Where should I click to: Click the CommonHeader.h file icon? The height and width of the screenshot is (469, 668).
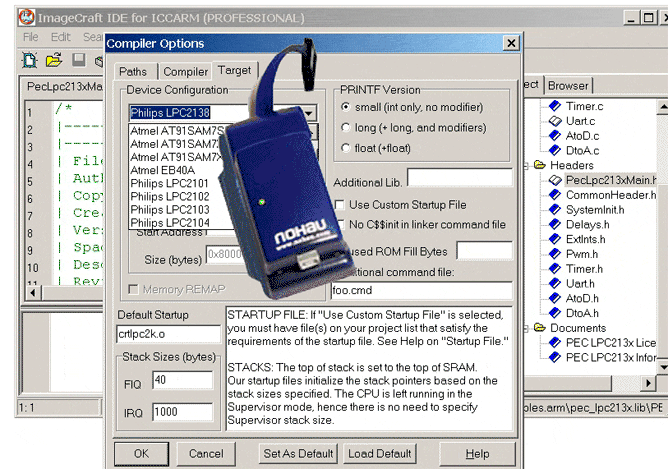click(555, 195)
